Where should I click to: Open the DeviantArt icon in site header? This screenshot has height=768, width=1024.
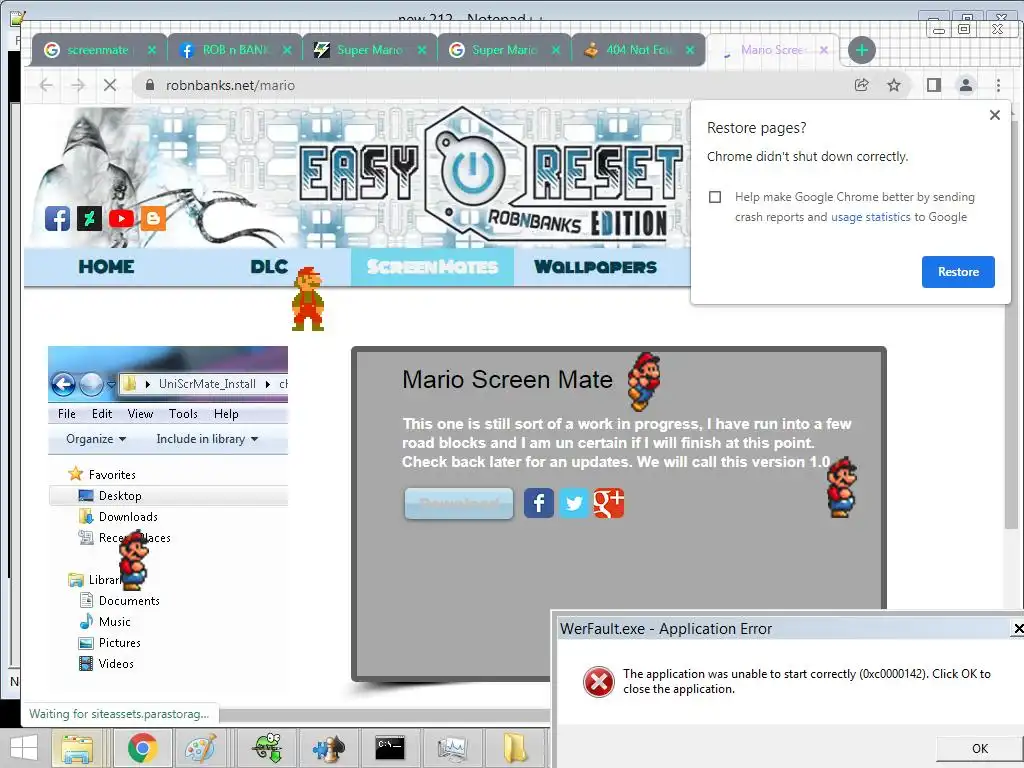click(89, 218)
